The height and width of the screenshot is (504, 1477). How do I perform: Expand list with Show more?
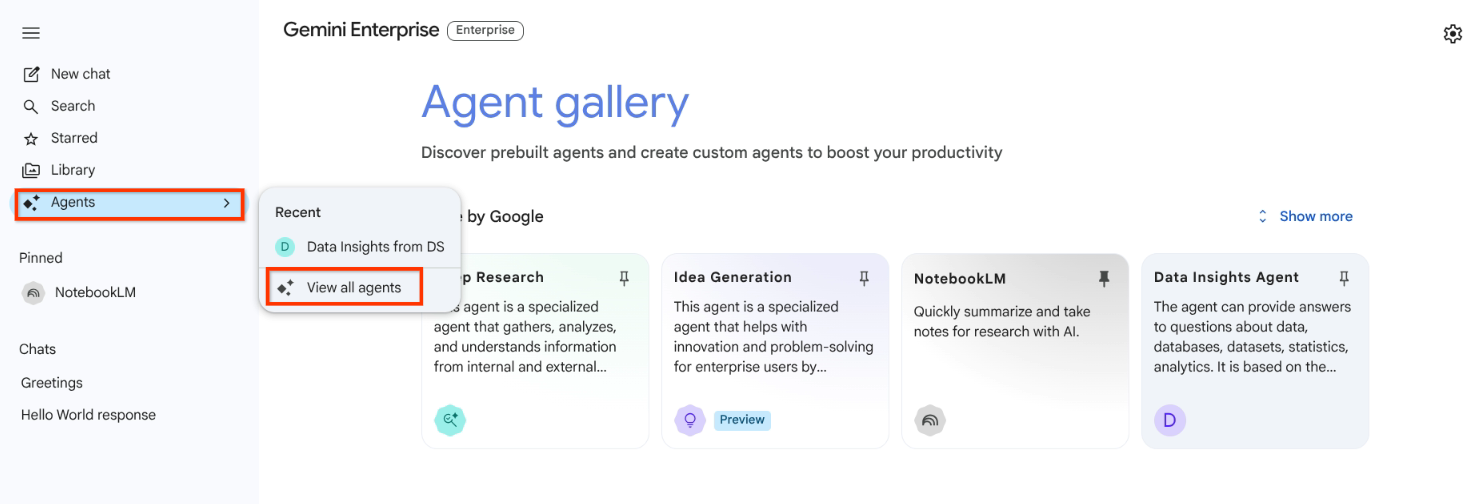[x=1305, y=216]
